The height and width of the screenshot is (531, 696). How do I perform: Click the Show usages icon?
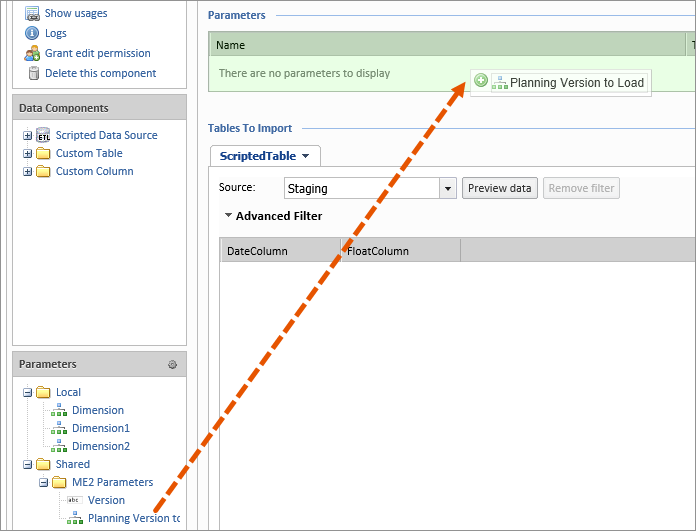click(x=32, y=14)
